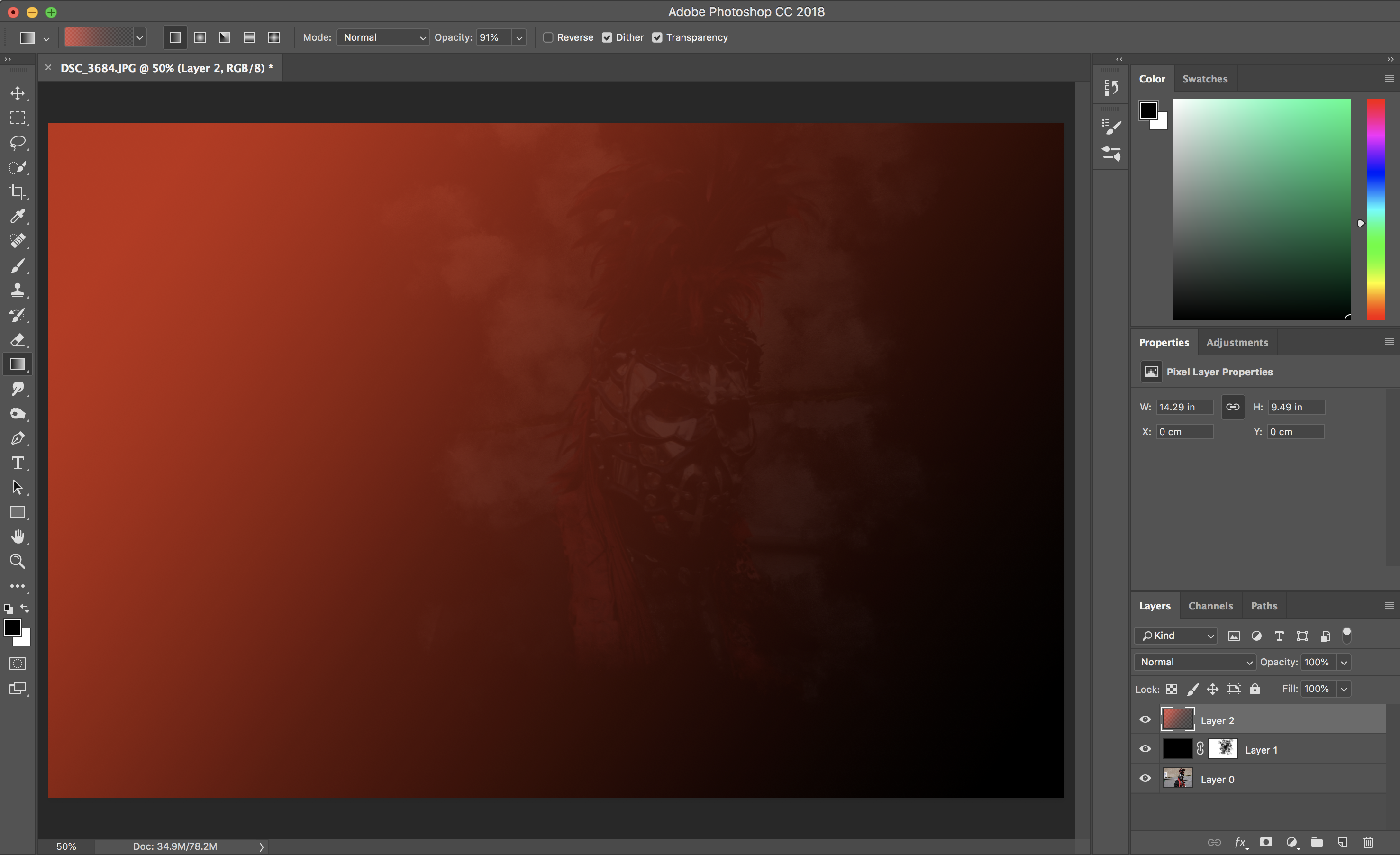
Task: Select the Clone Stamp tool
Action: [x=18, y=291]
